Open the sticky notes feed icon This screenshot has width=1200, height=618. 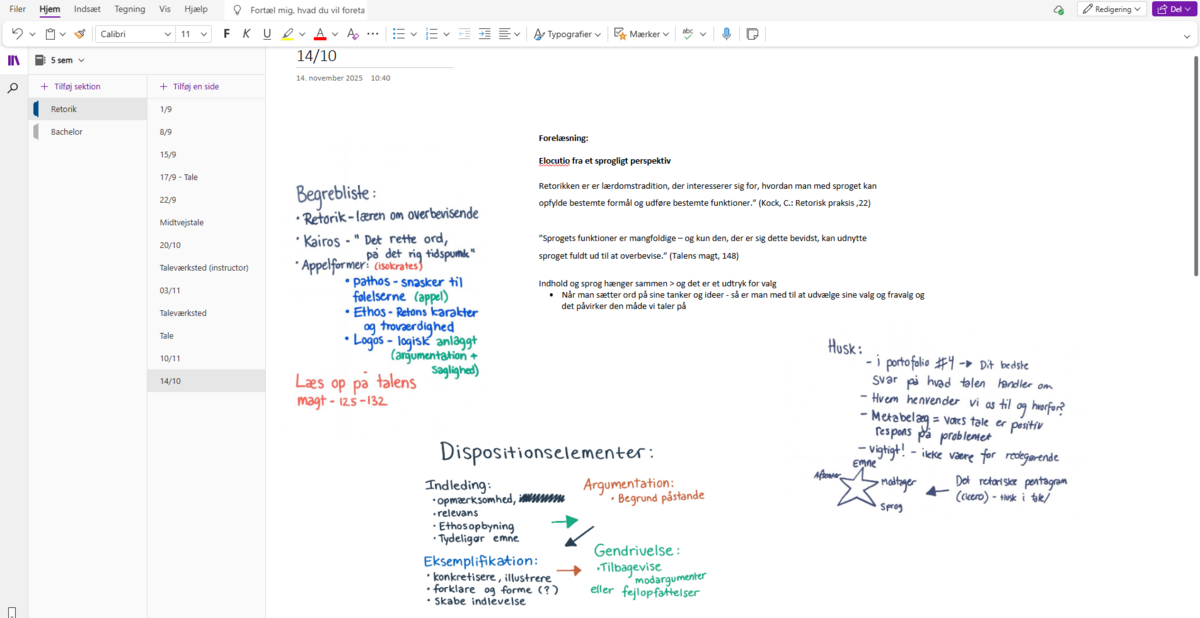(x=753, y=34)
